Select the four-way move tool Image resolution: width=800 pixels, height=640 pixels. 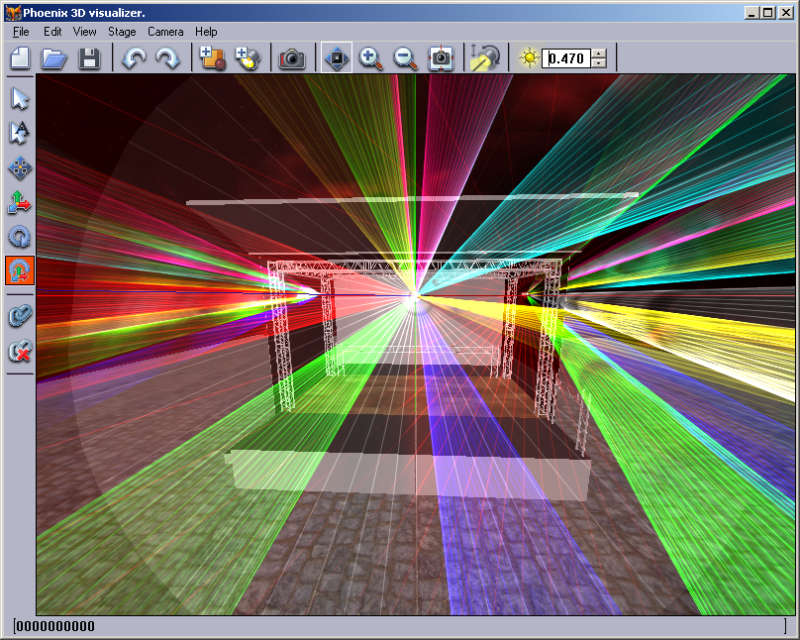20,168
